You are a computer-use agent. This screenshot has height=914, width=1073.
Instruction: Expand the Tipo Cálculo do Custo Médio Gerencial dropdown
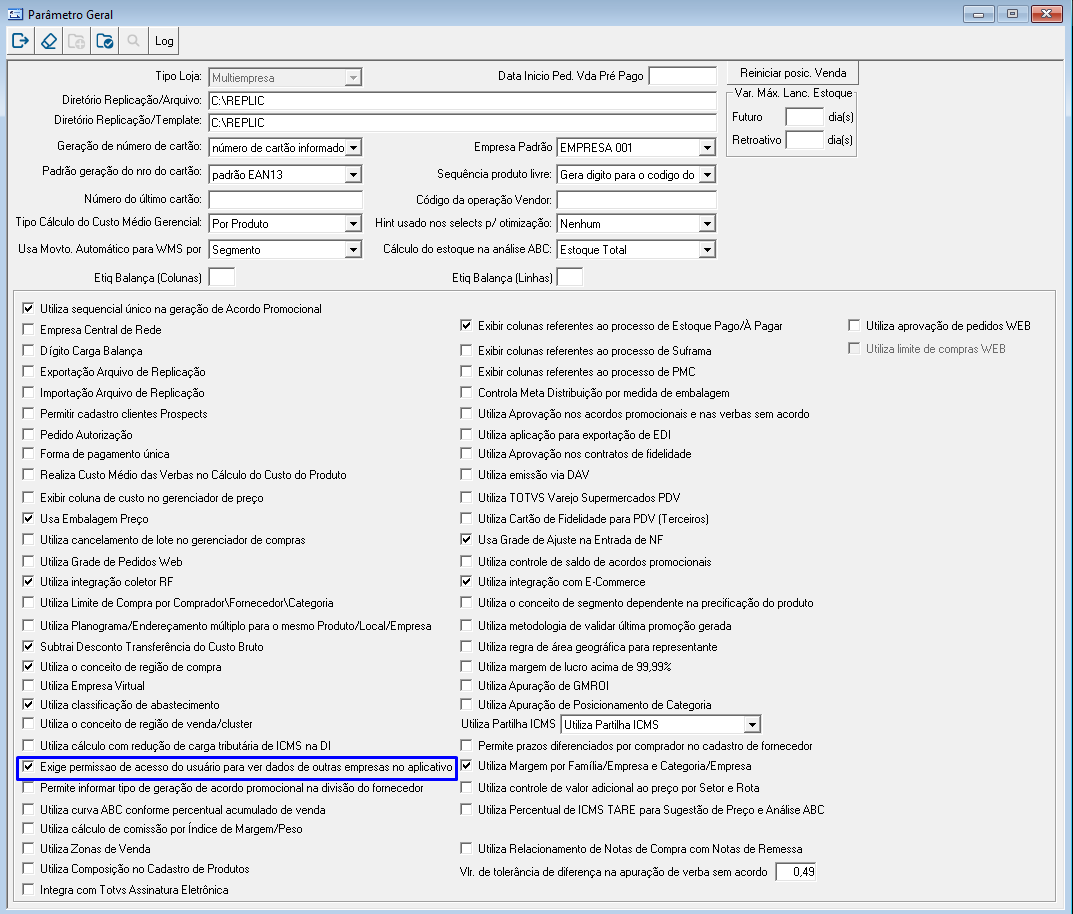pyautogui.click(x=353, y=223)
